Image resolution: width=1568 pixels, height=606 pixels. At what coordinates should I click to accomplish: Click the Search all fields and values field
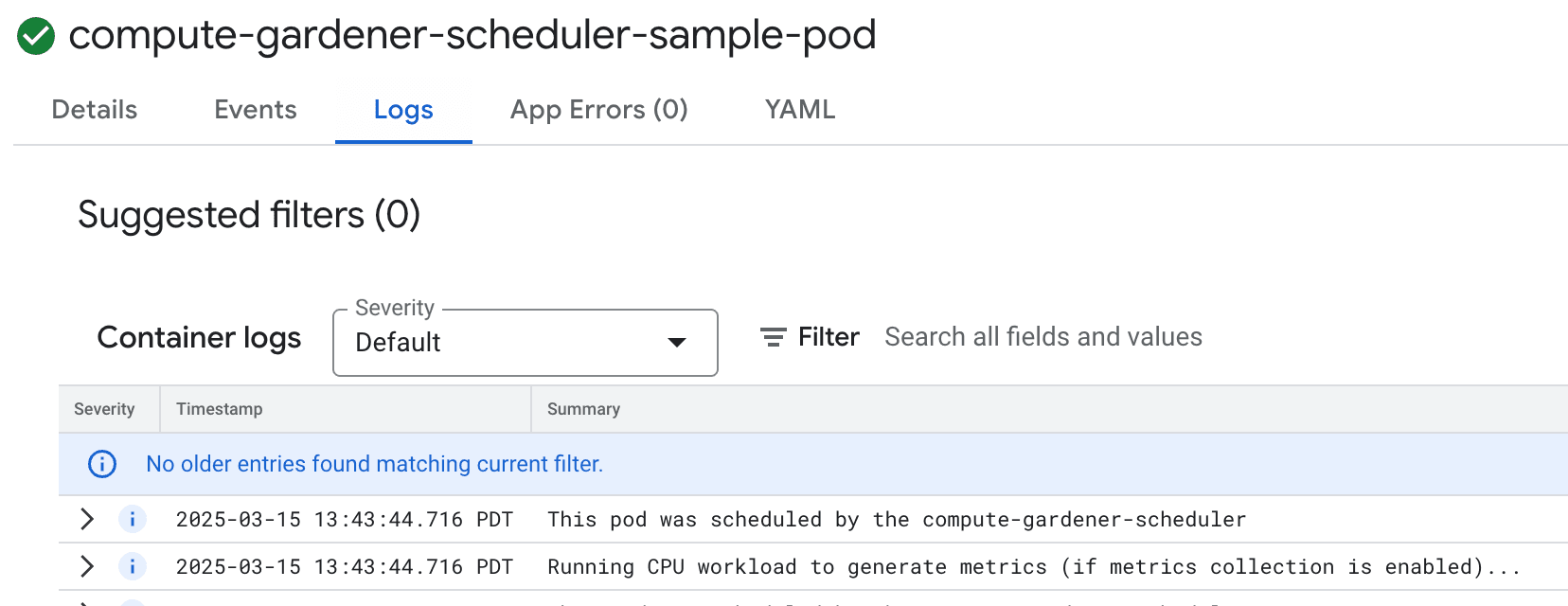[1042, 336]
